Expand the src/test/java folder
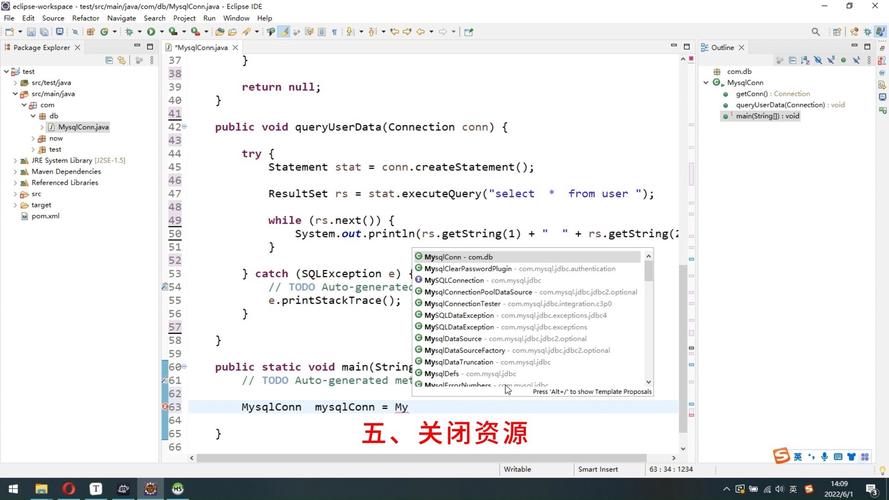This screenshot has height=500, width=889. point(15,83)
